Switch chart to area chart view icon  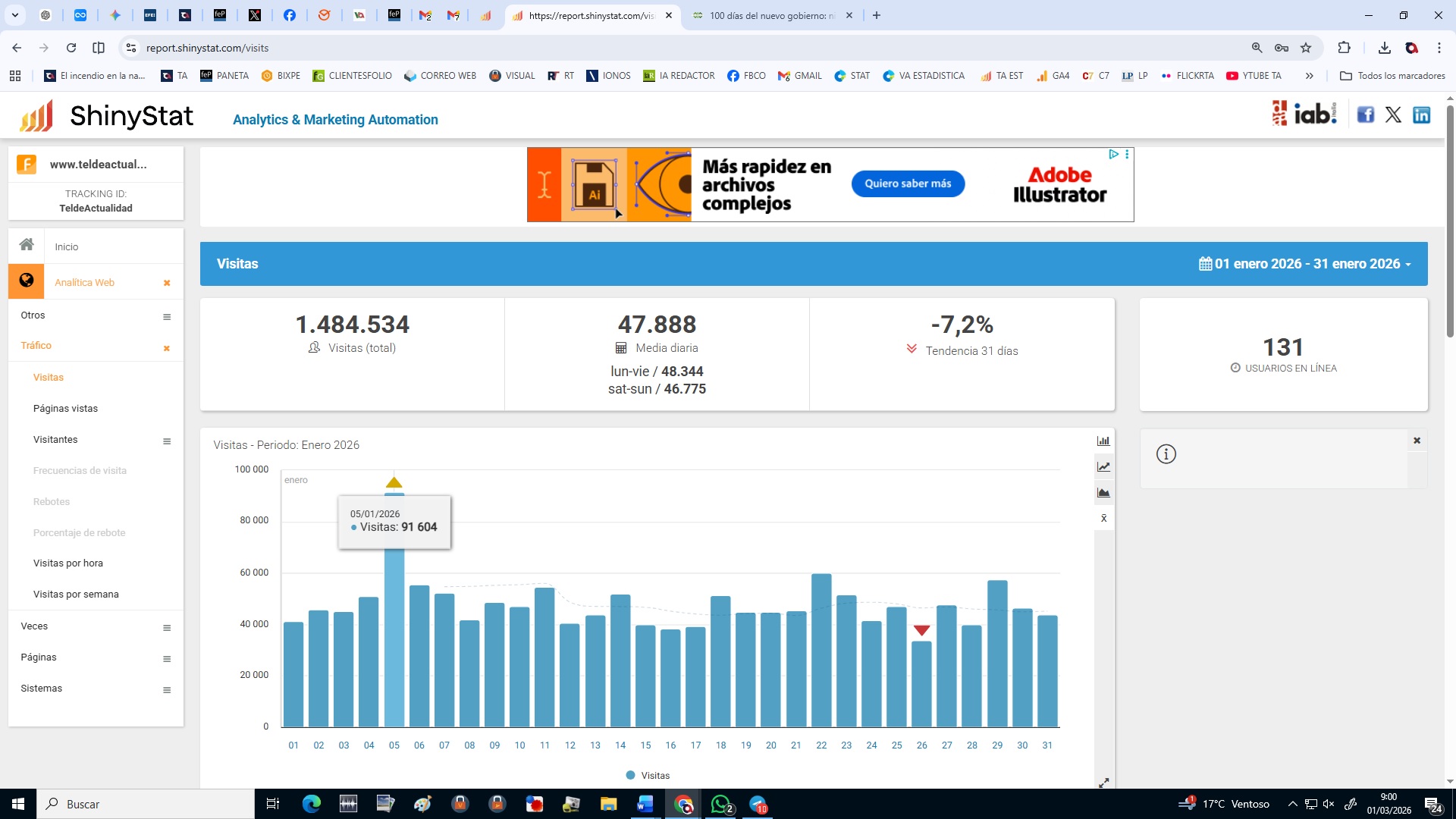click(1103, 493)
